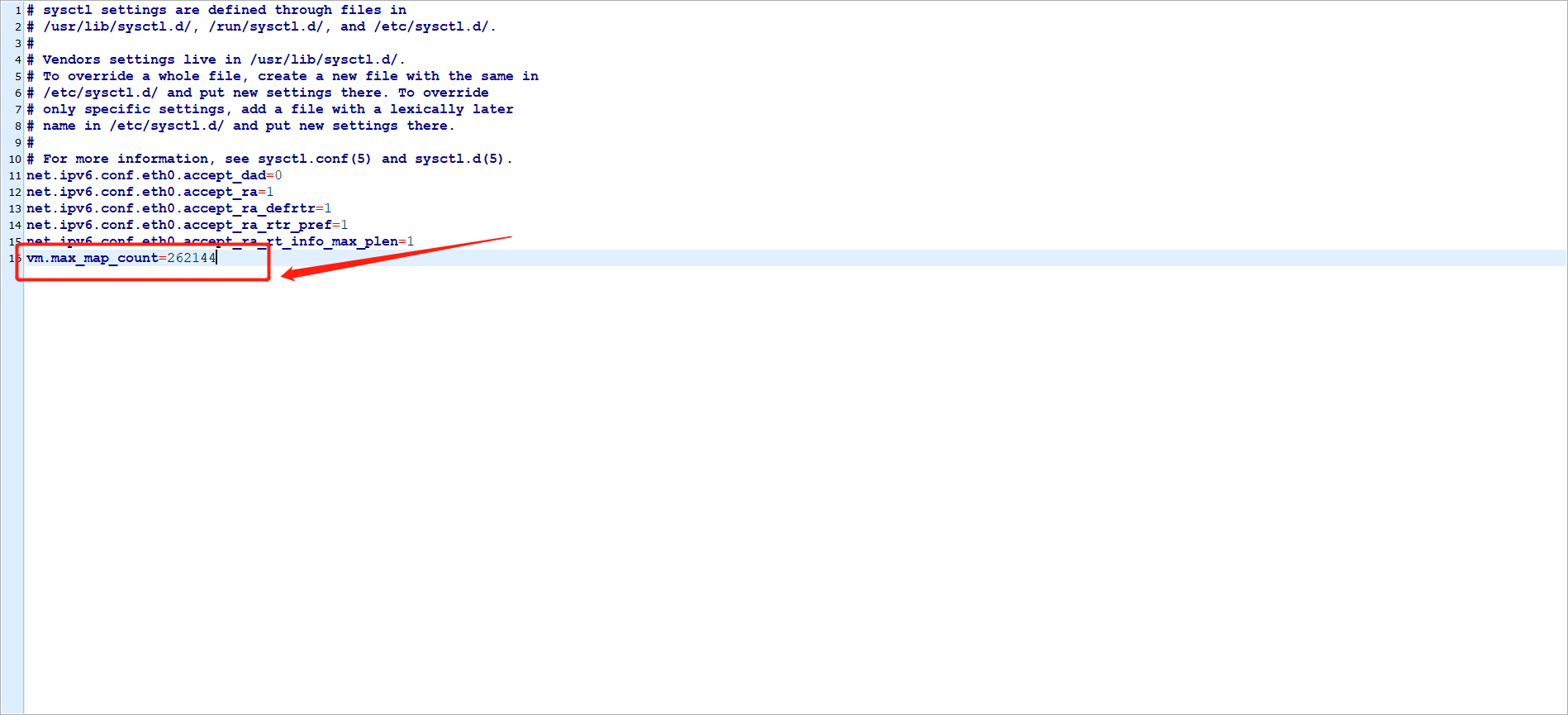Screen dimensions: 1568x715
Task: Click the empty comment on line 3
Action: (31, 43)
